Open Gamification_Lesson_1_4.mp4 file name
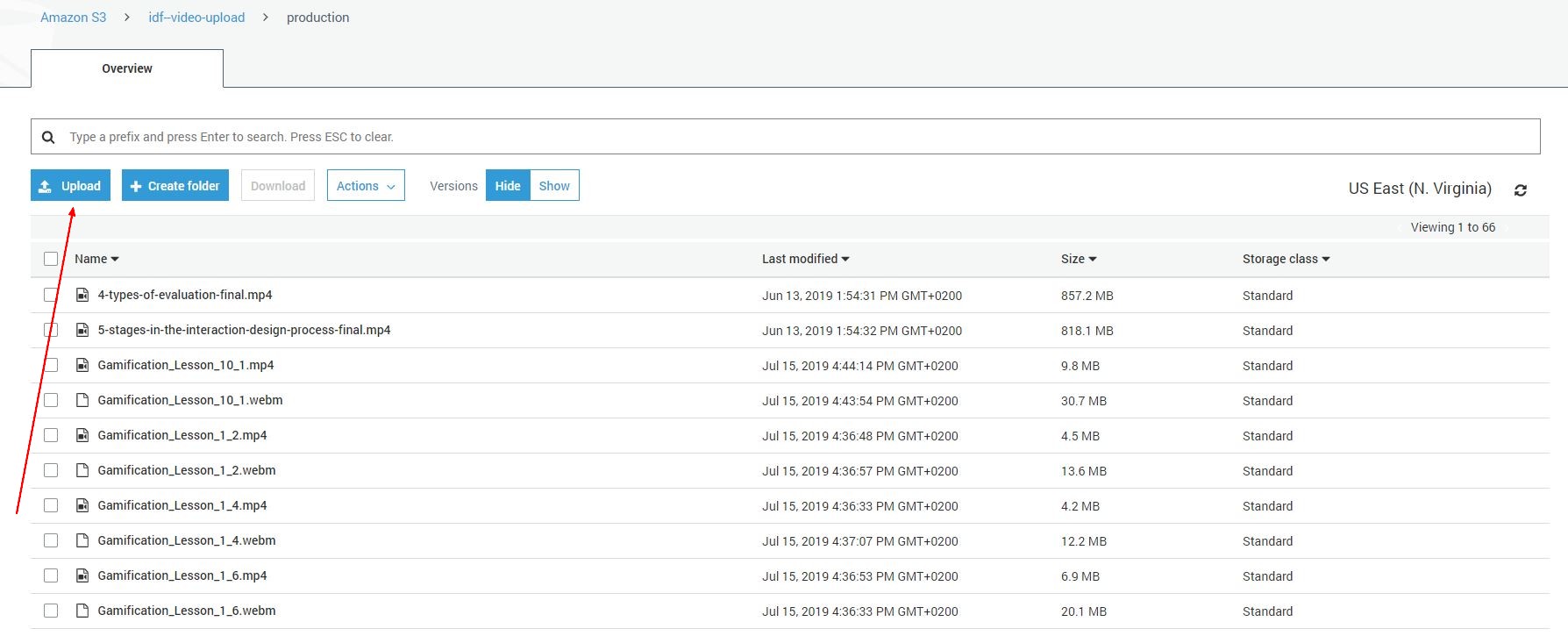 tap(182, 505)
